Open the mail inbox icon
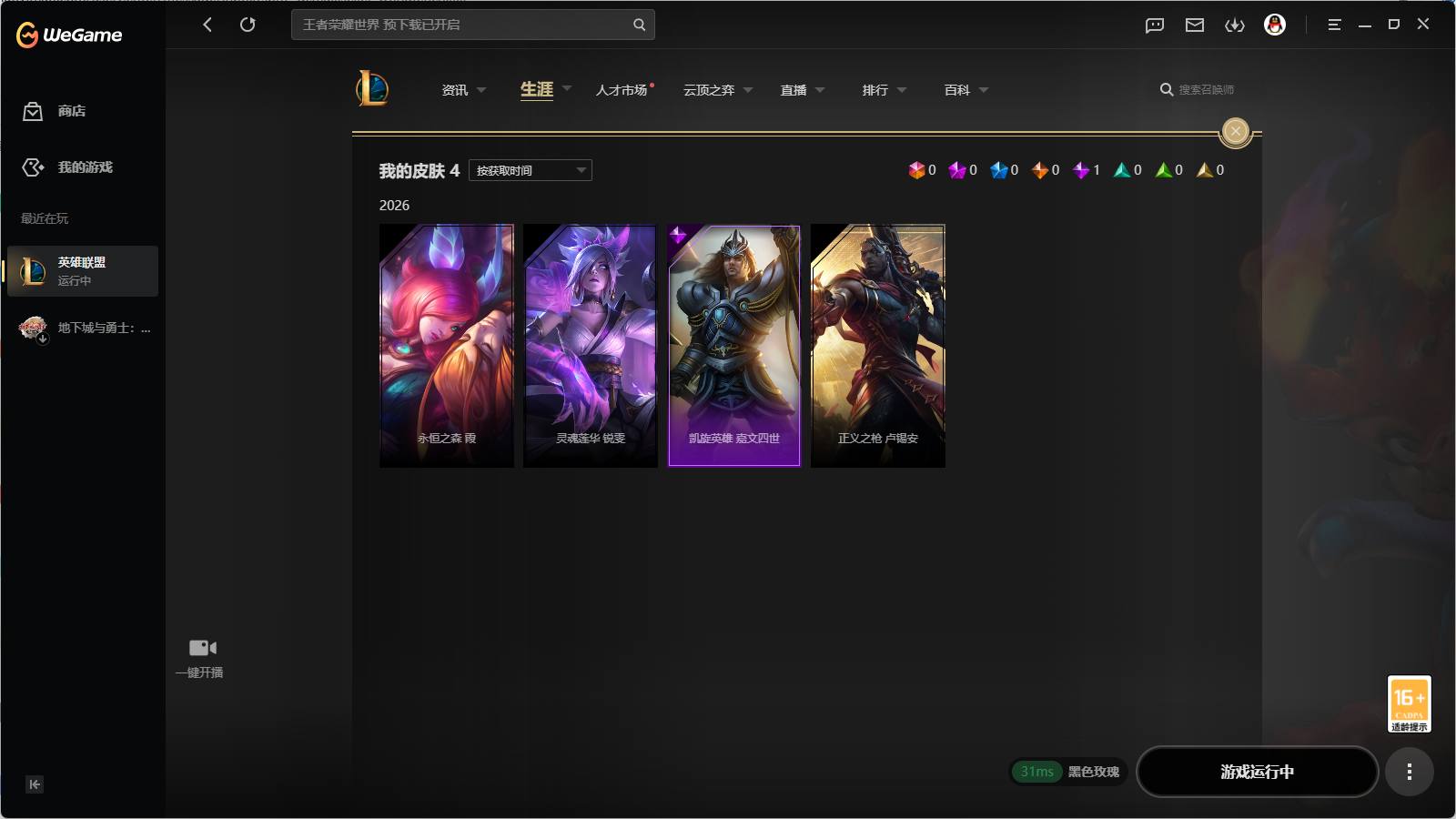The height and width of the screenshot is (819, 1456). (1195, 25)
